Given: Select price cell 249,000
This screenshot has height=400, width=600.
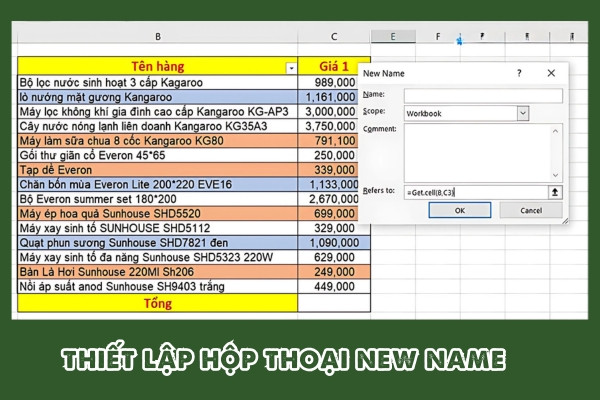Looking at the screenshot, I should [x=334, y=271].
